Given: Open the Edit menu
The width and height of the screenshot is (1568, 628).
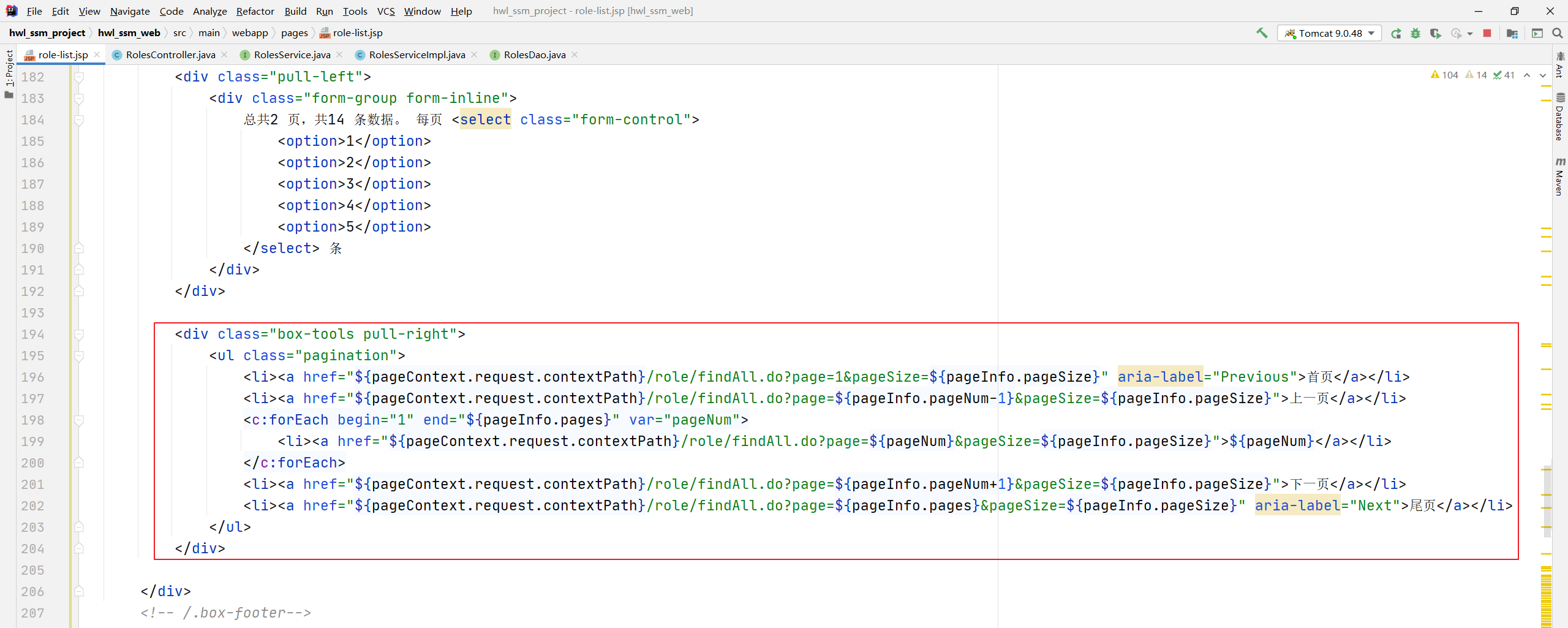Looking at the screenshot, I should (60, 11).
